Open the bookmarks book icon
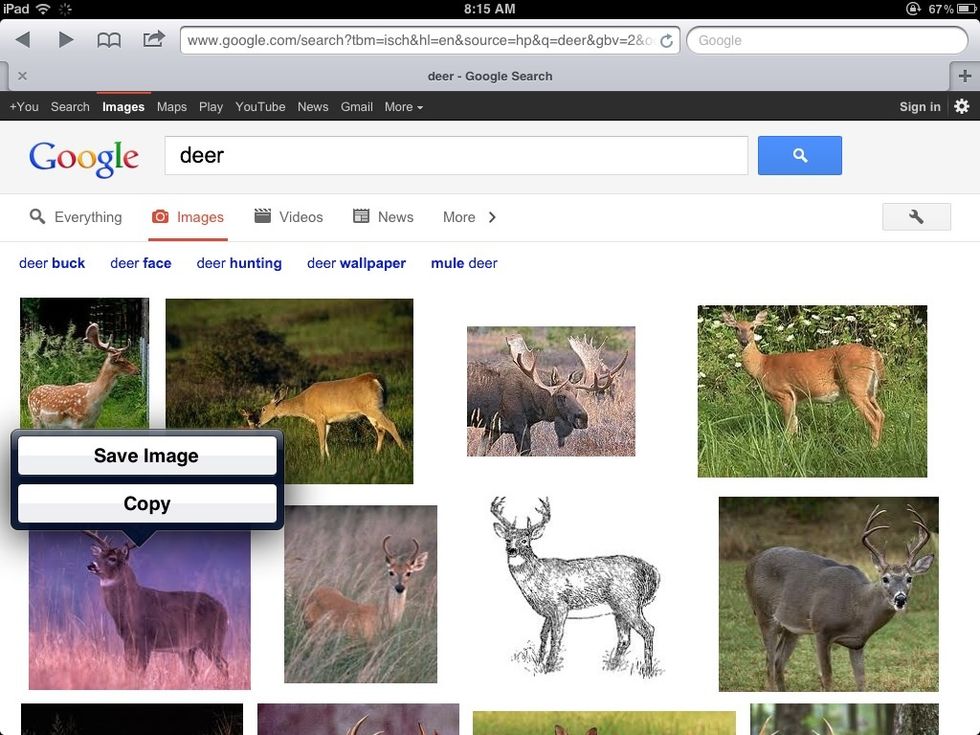The height and width of the screenshot is (735, 980). 109,40
